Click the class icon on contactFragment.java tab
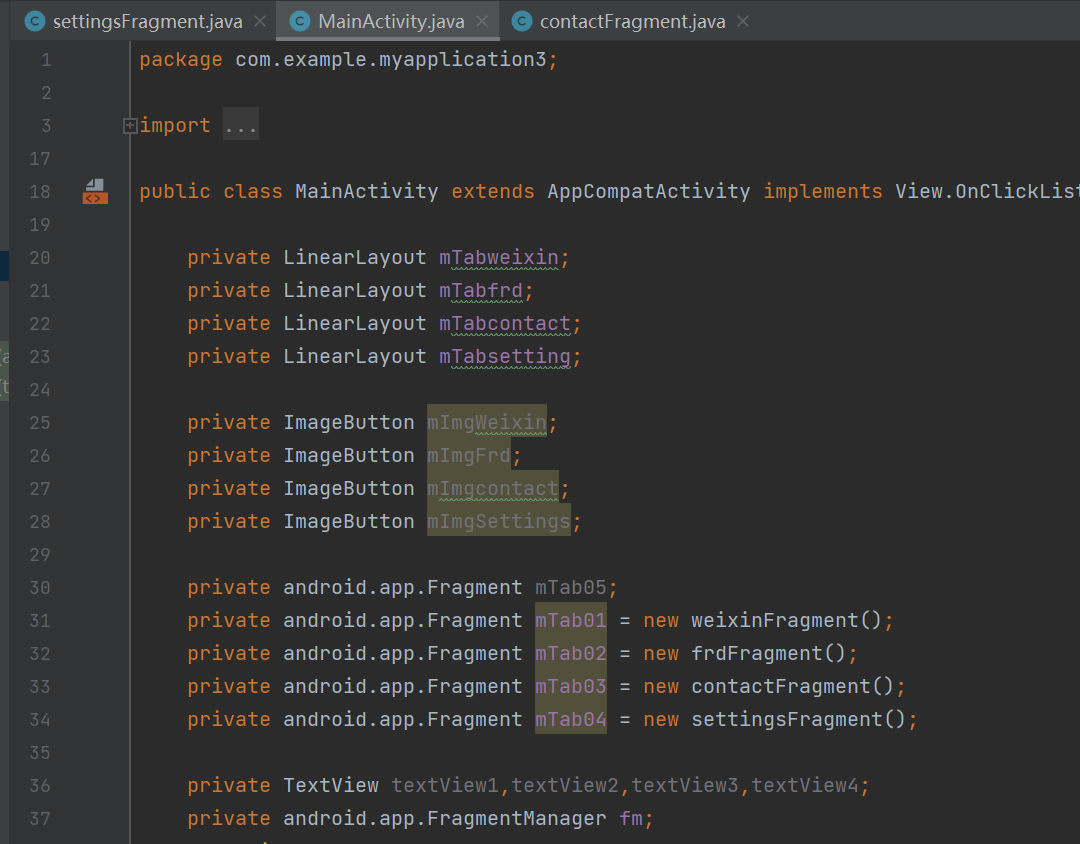 tap(521, 21)
